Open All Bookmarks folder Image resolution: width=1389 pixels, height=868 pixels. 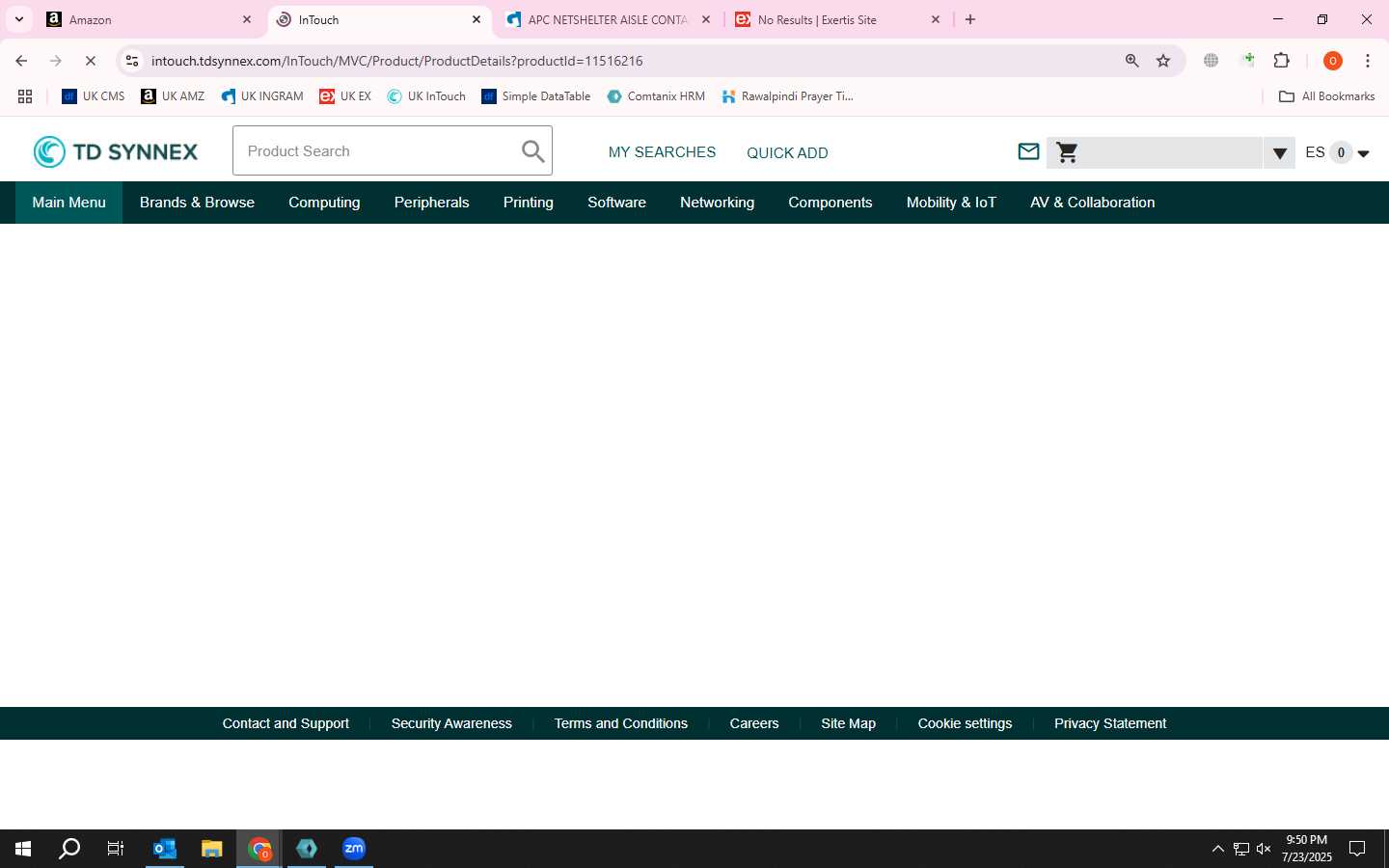click(x=1326, y=96)
